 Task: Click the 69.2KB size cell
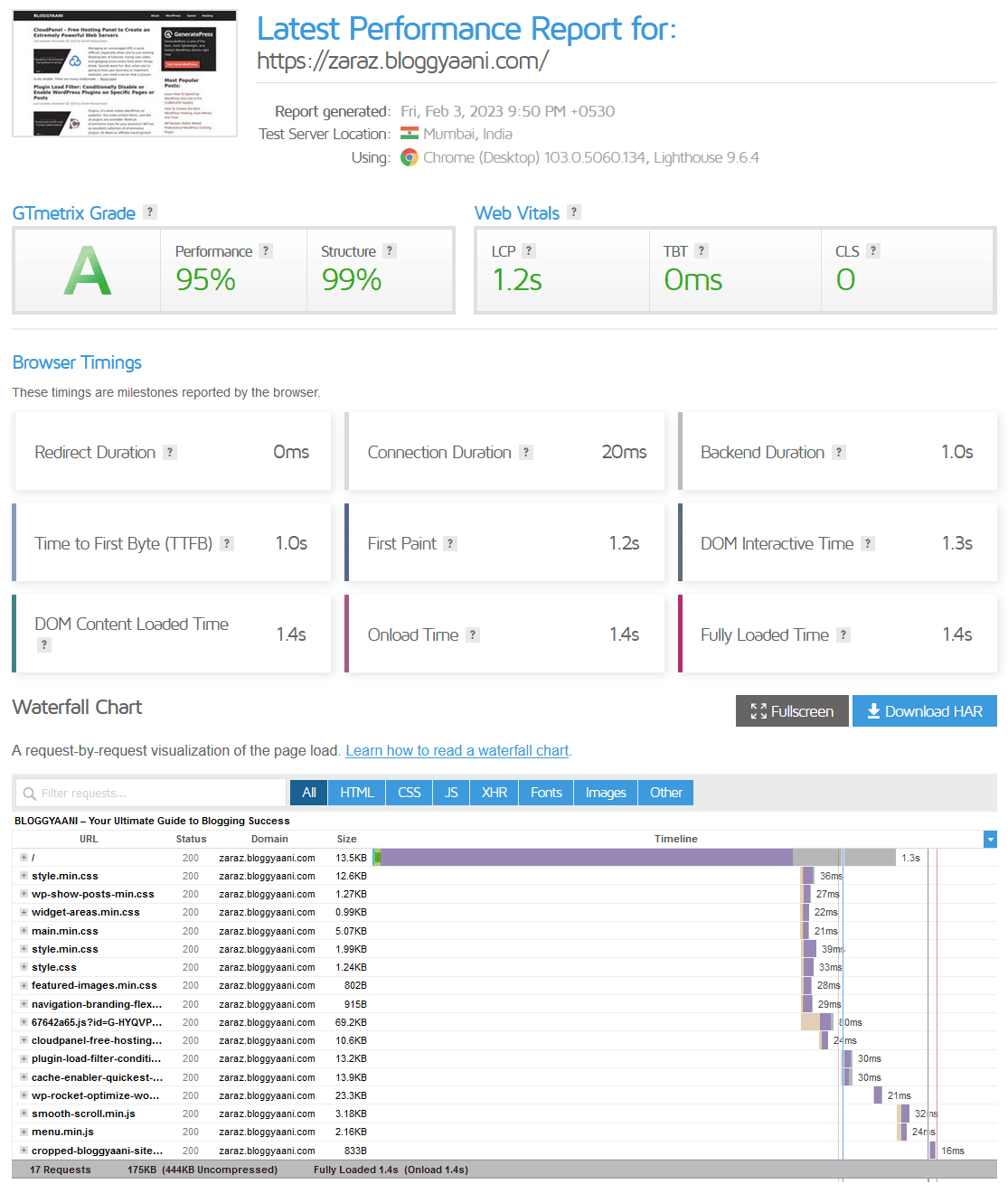[x=351, y=1022]
